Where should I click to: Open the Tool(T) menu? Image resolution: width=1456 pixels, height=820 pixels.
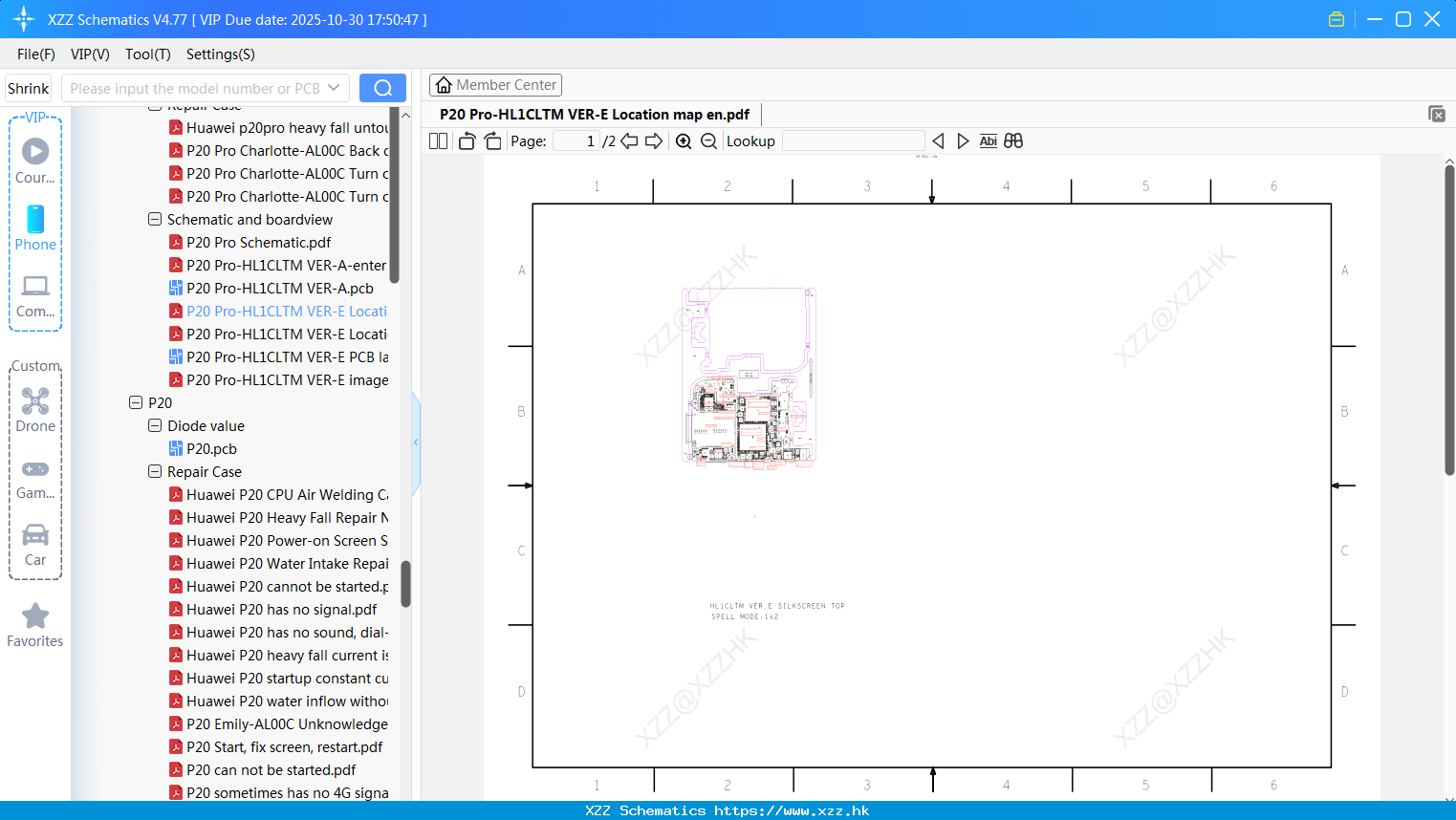coord(148,54)
